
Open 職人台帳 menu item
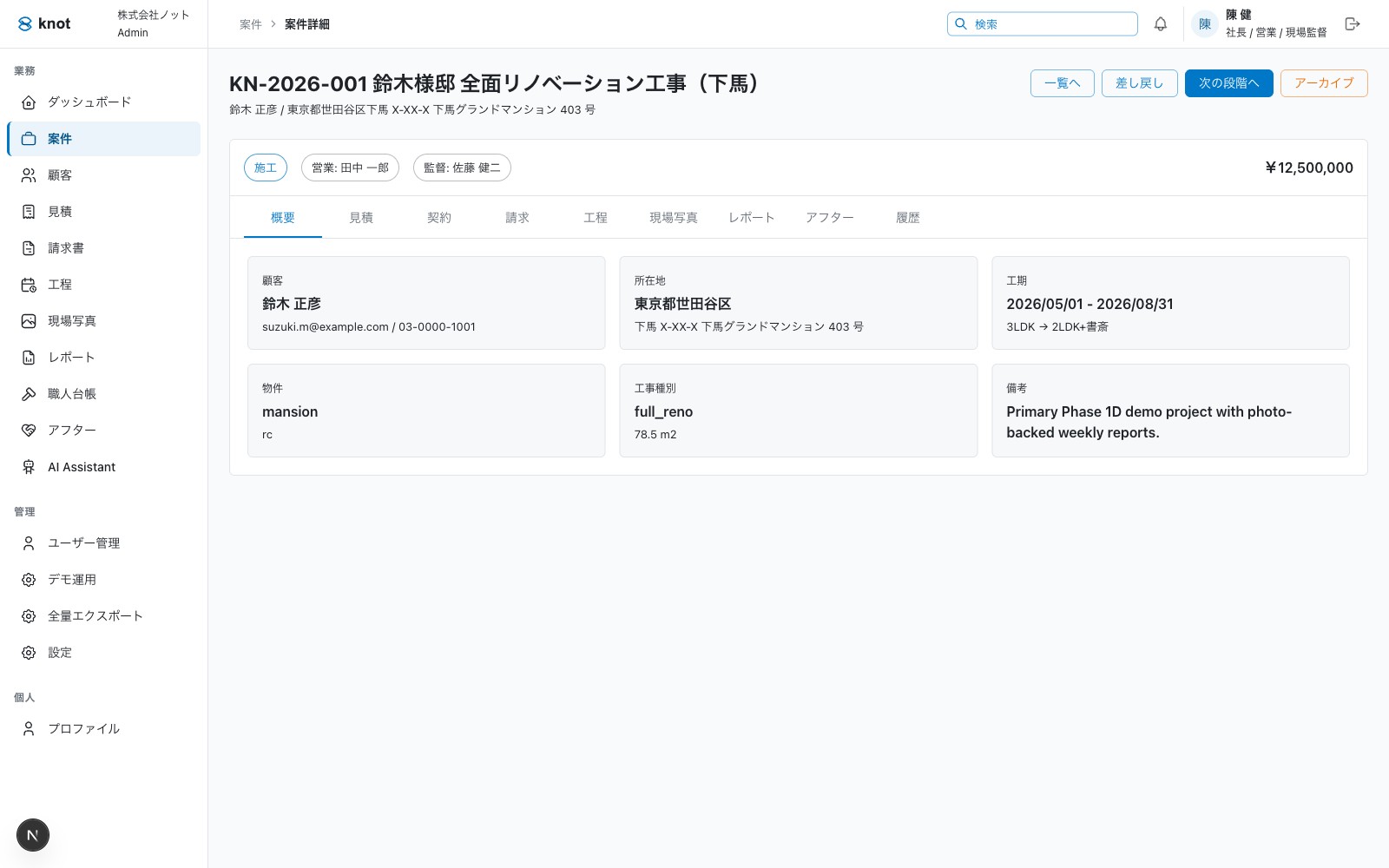point(104,394)
